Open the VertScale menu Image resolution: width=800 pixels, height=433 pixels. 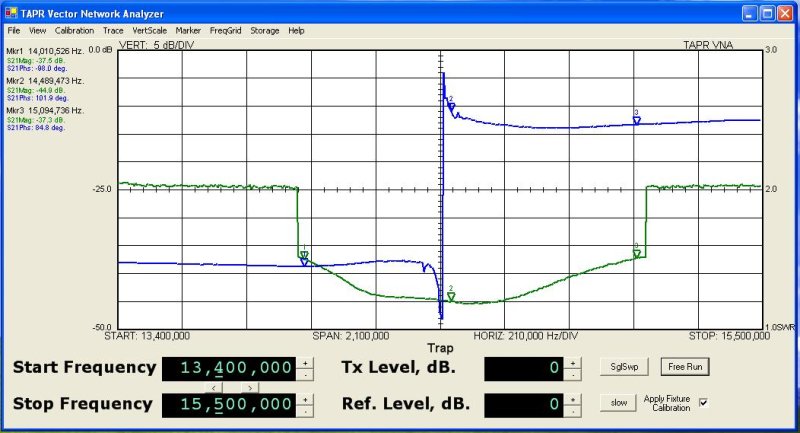149,31
